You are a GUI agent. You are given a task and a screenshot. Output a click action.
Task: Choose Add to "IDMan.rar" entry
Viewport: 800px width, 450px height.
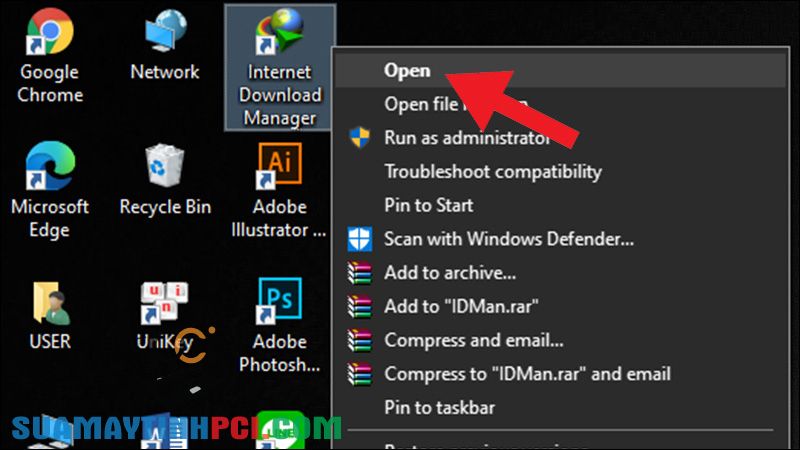461,306
